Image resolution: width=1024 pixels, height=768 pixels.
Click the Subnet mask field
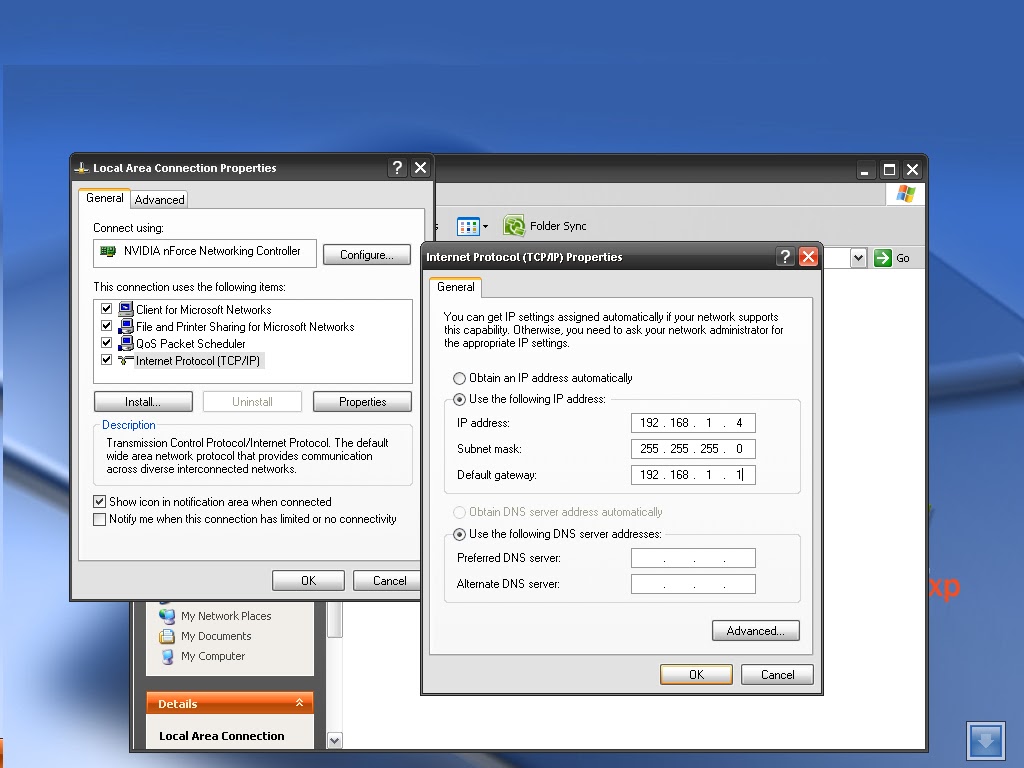693,449
